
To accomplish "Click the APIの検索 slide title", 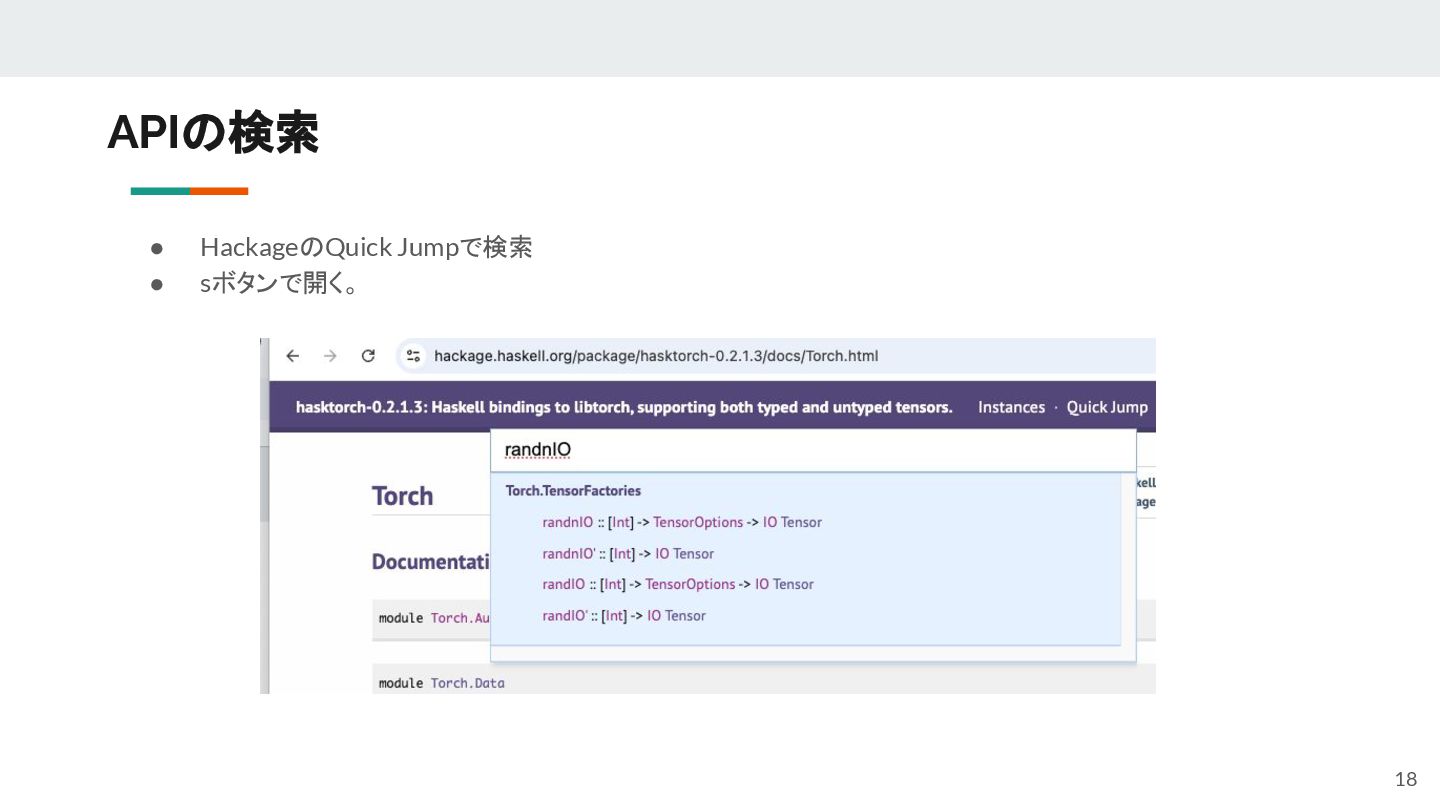I will (213, 132).
